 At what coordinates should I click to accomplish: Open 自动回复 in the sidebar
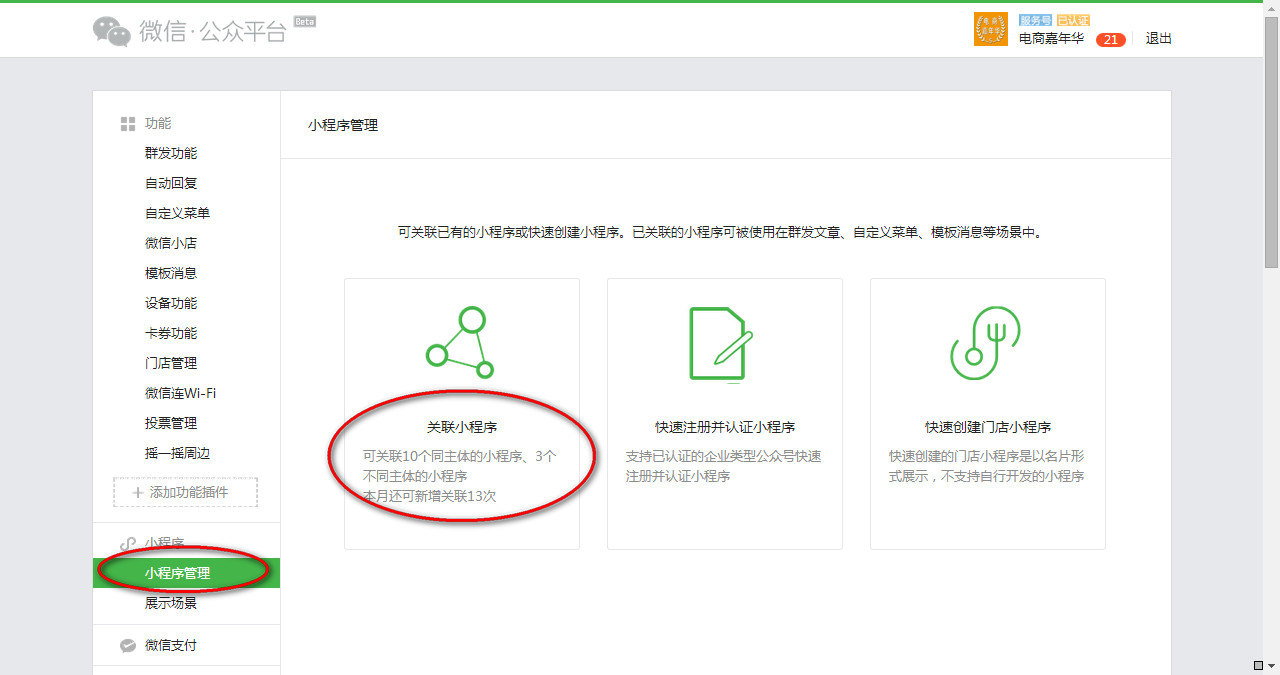pos(171,184)
